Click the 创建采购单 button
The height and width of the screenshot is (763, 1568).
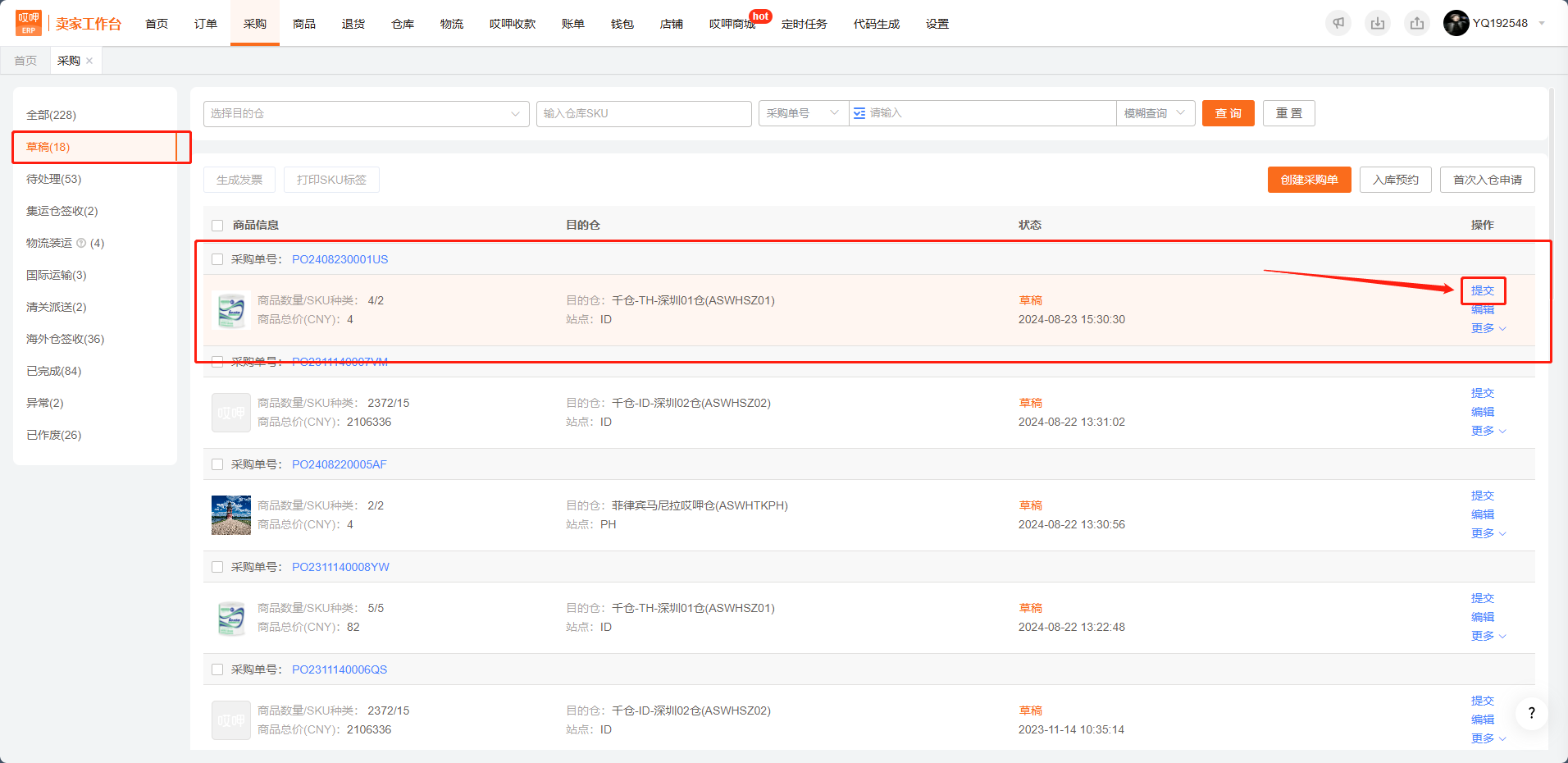1310,180
